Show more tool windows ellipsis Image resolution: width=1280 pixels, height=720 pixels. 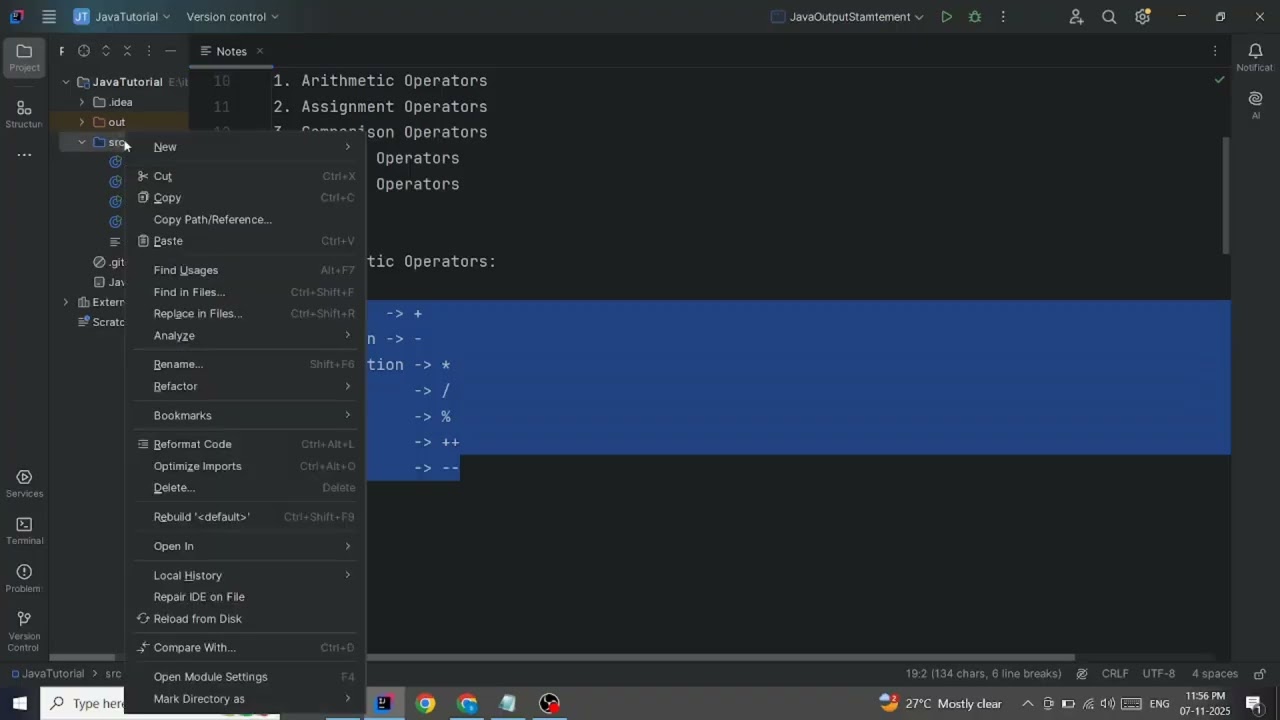tap(24, 155)
